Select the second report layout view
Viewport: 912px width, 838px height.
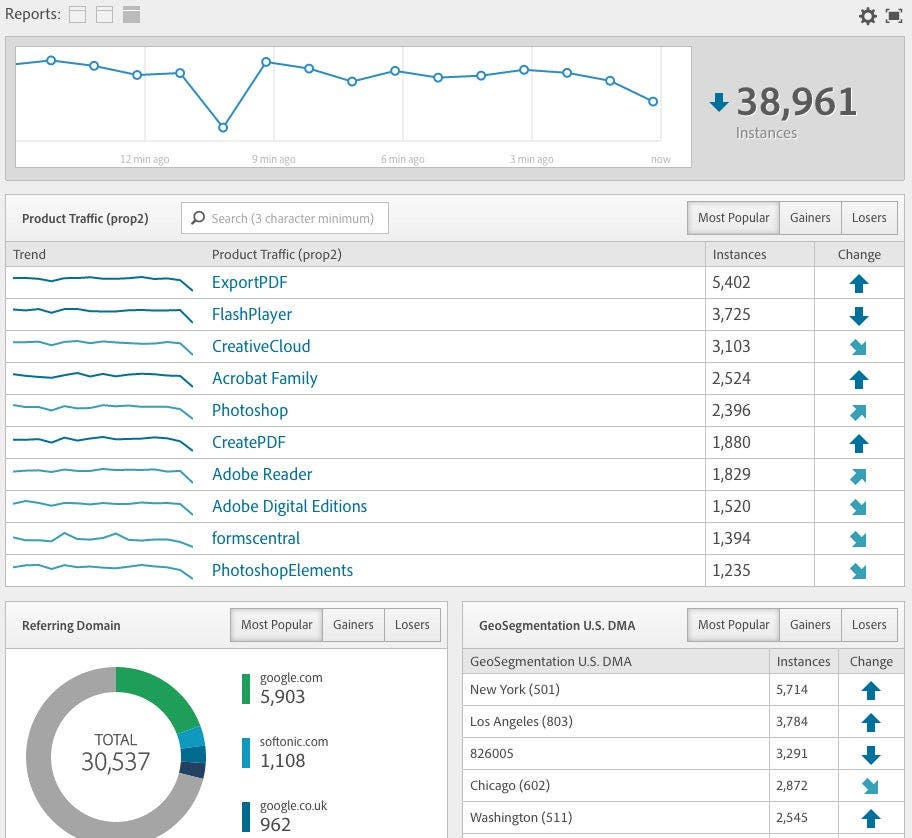pyautogui.click(x=102, y=14)
